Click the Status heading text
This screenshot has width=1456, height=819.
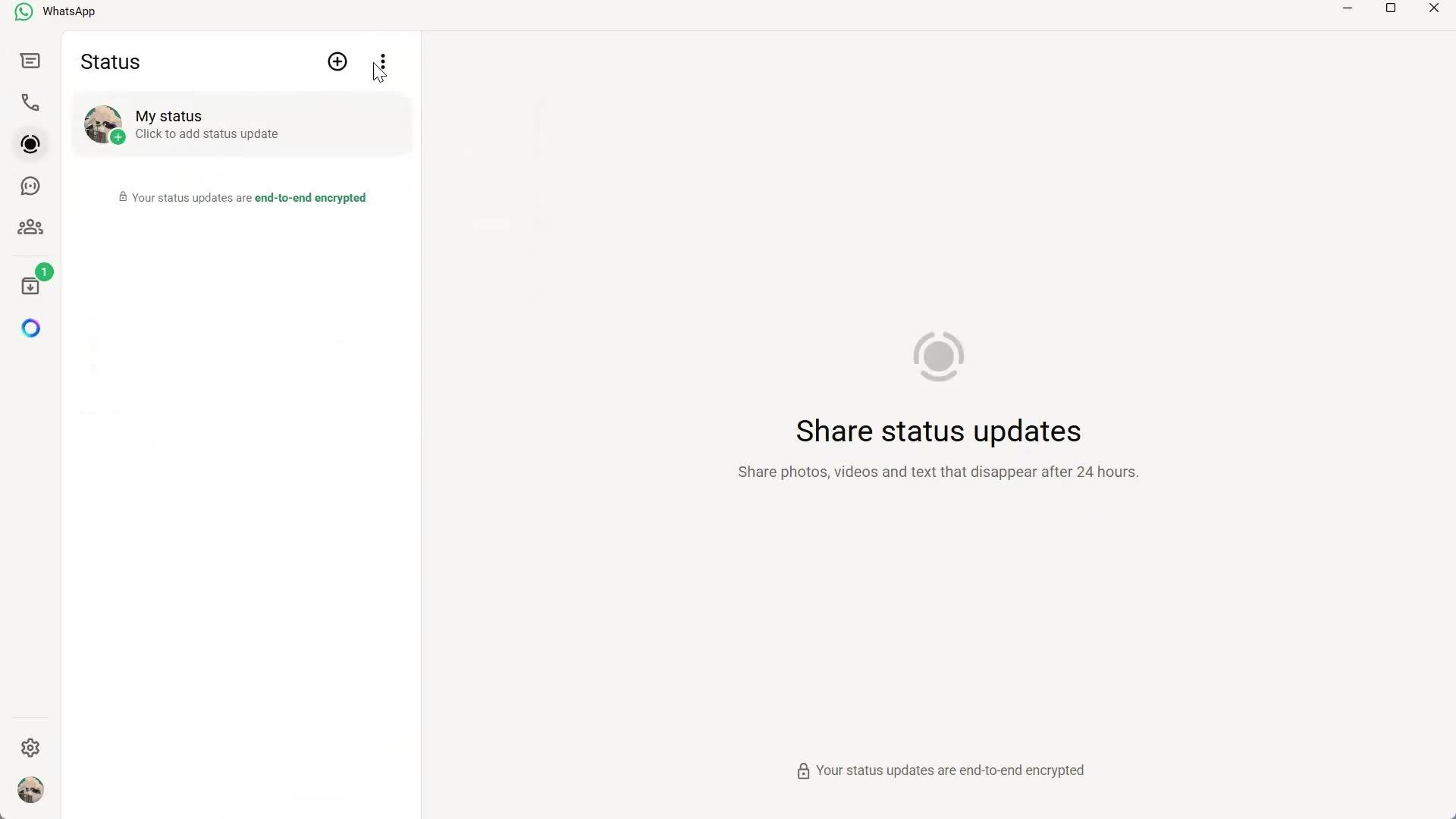pos(110,61)
